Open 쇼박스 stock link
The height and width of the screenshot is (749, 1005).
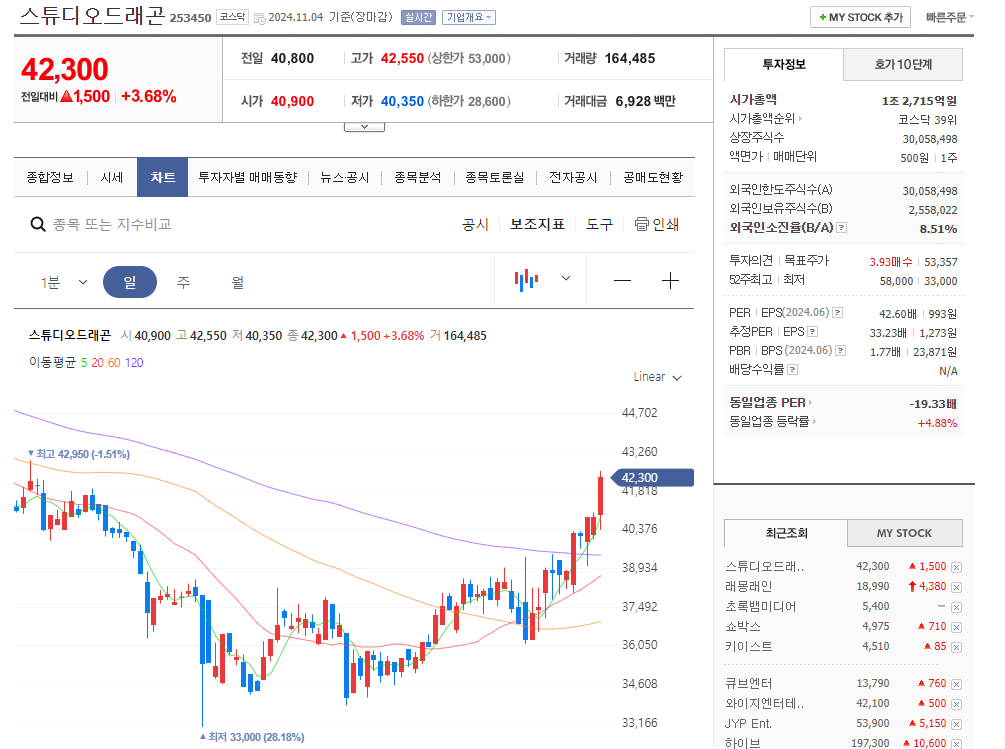[743, 626]
